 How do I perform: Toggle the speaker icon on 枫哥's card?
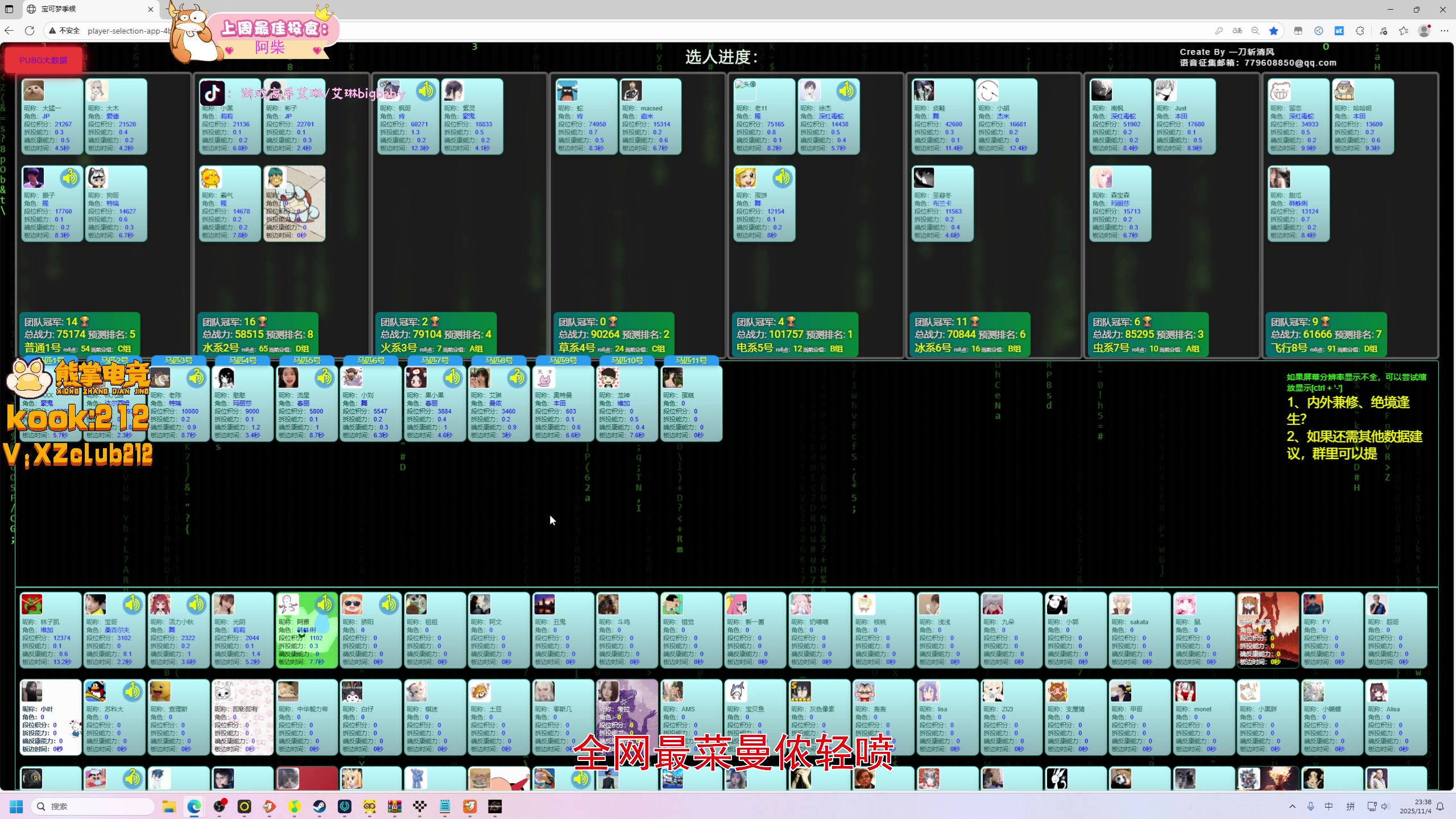(x=425, y=90)
